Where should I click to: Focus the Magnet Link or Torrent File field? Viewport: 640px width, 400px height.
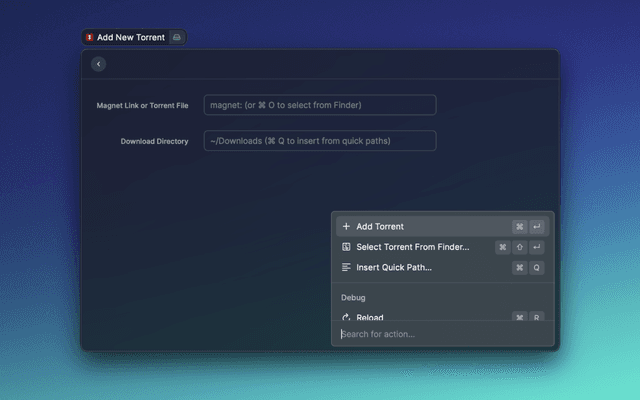[320, 105]
